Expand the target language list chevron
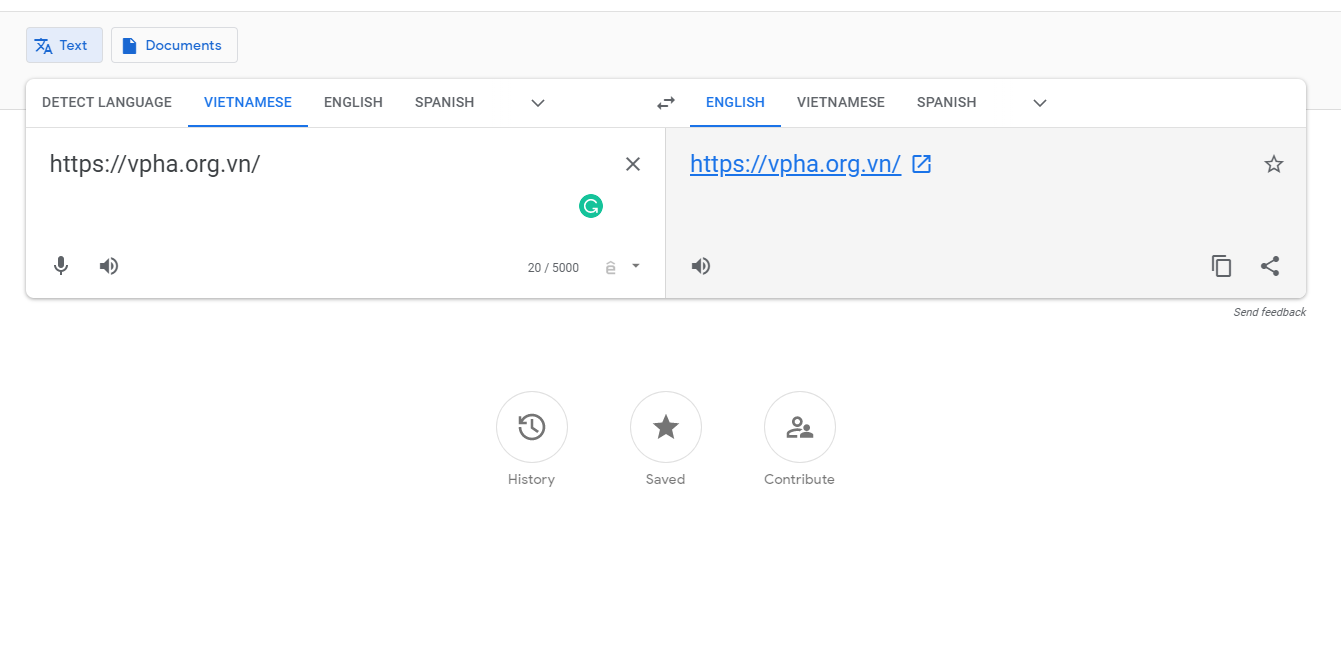 [1040, 103]
